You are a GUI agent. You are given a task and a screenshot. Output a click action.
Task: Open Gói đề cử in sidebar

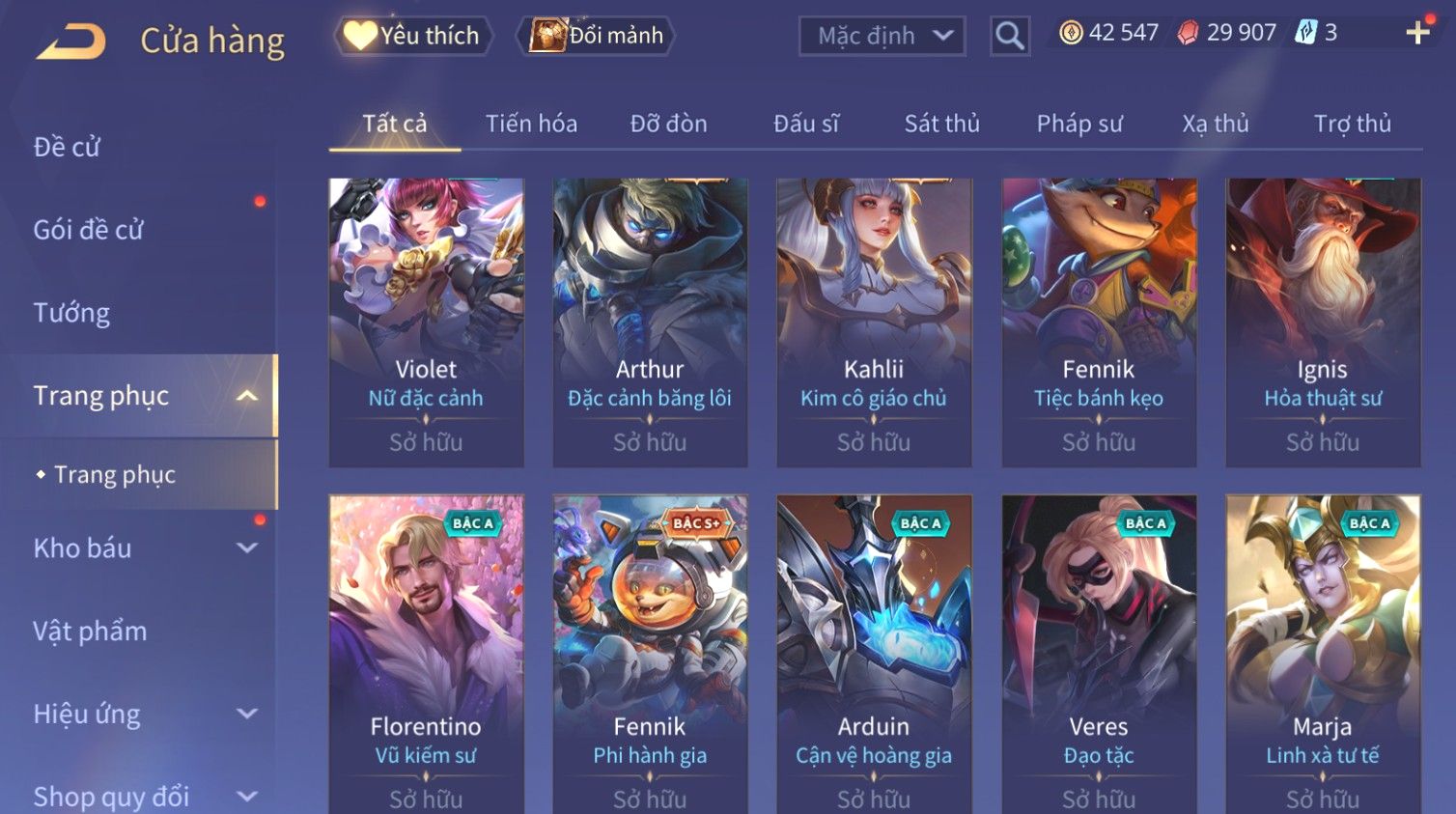(x=88, y=230)
